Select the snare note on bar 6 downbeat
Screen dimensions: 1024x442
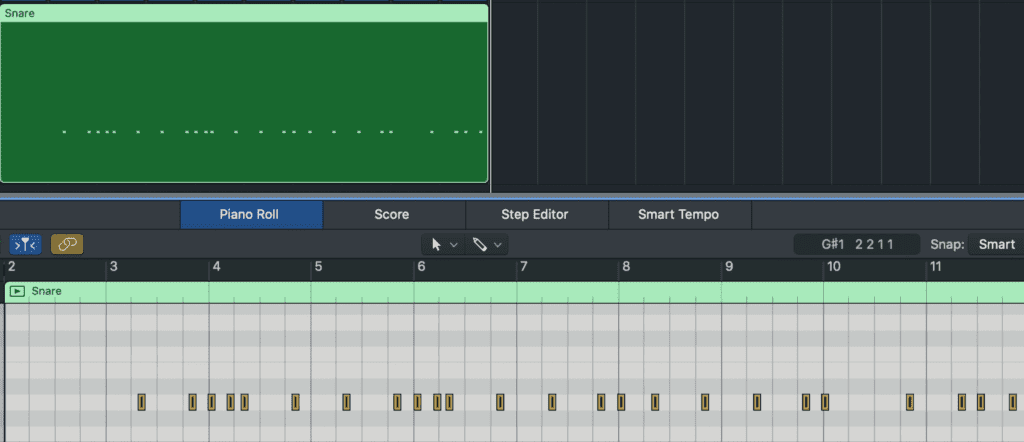[x=417, y=402]
